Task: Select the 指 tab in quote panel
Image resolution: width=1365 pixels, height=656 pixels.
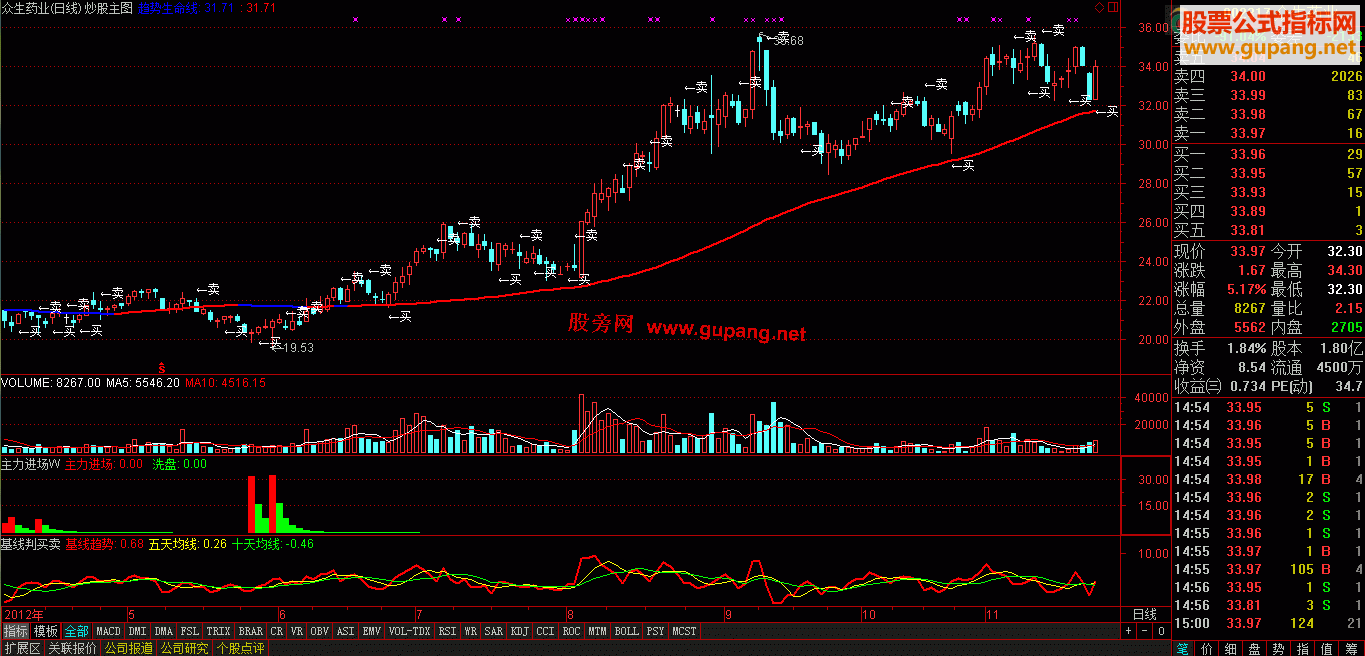Action: point(1303,648)
